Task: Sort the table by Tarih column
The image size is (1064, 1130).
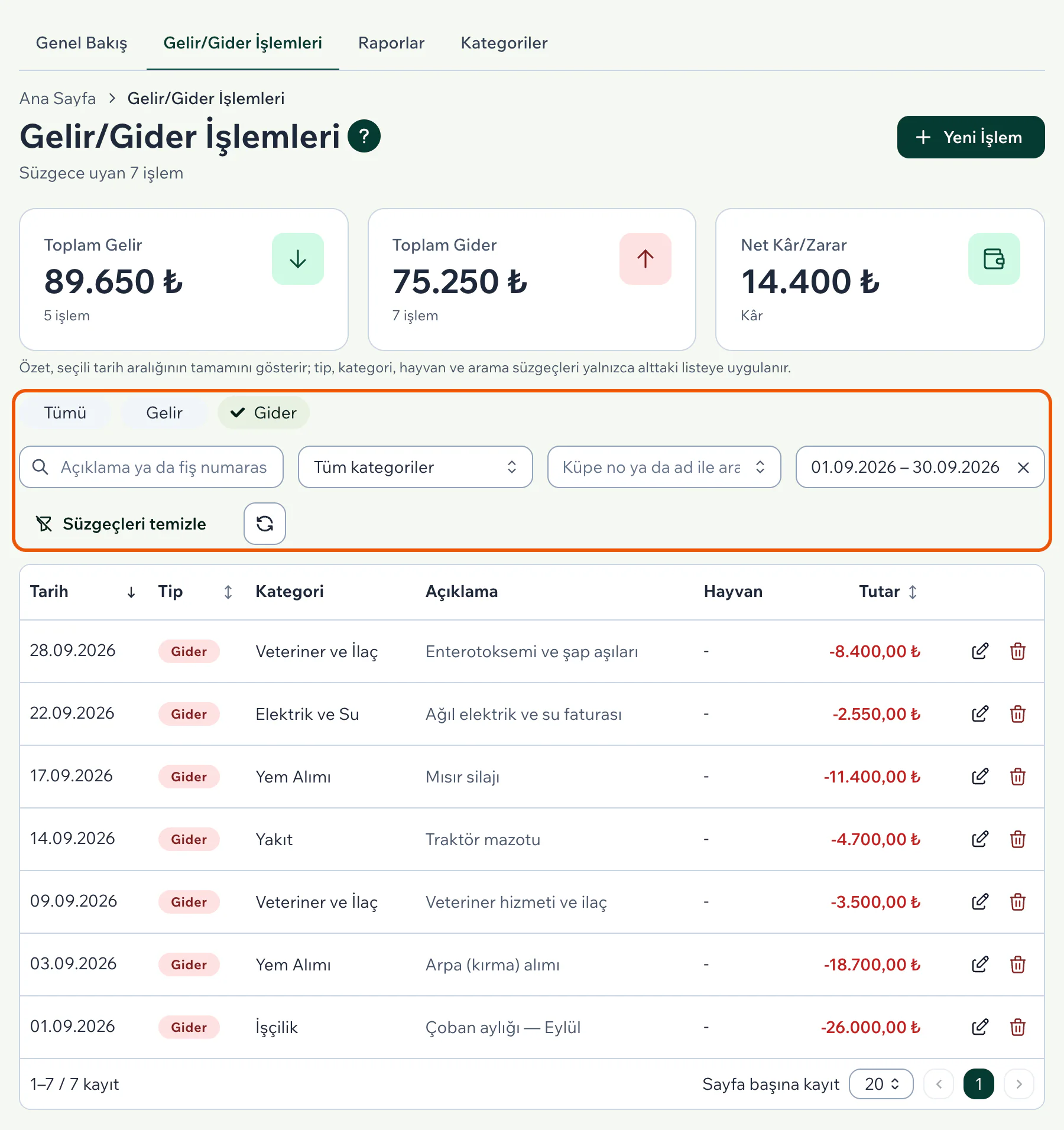Action: 83,592
